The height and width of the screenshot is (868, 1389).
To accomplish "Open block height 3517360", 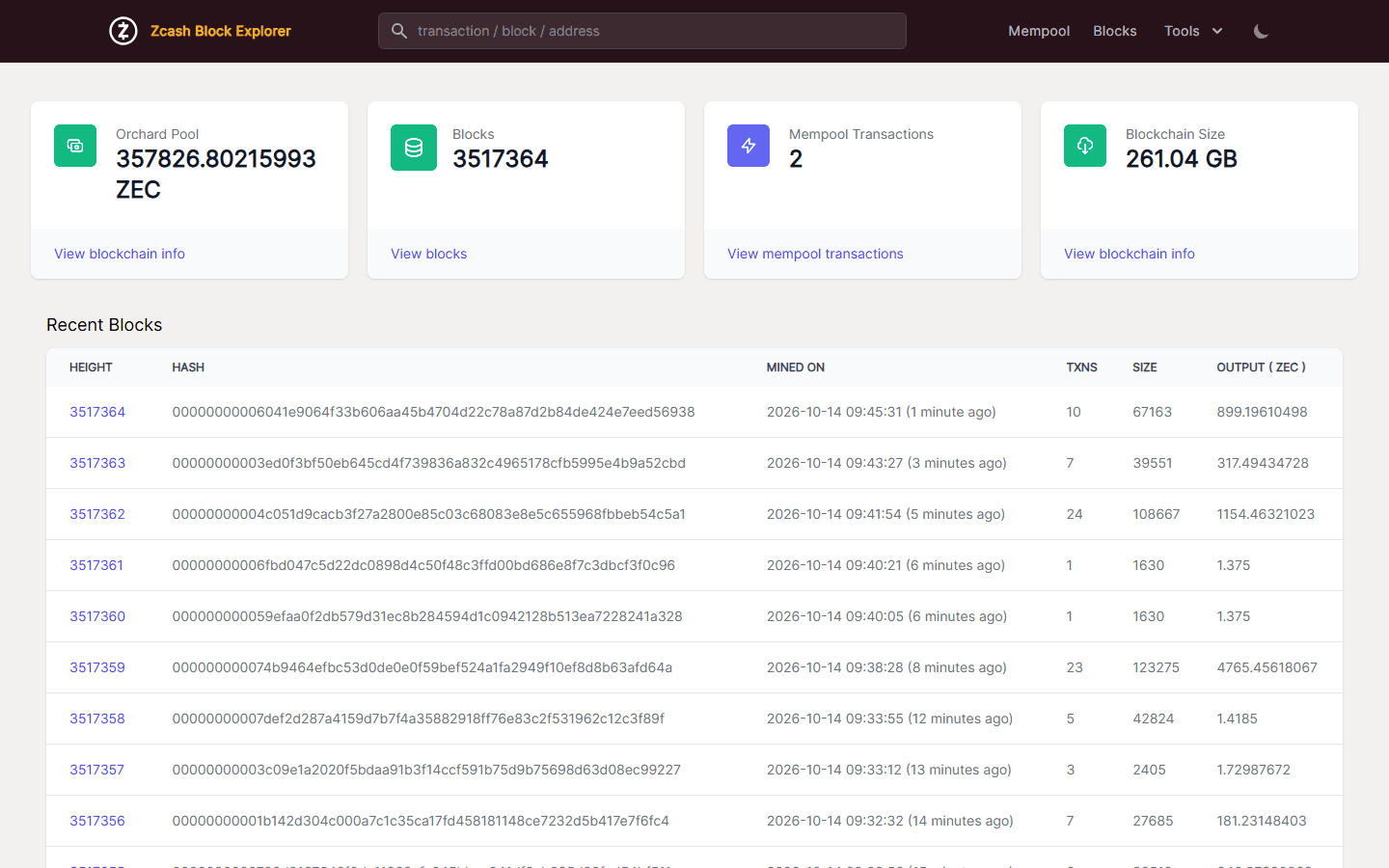I will (97, 616).
